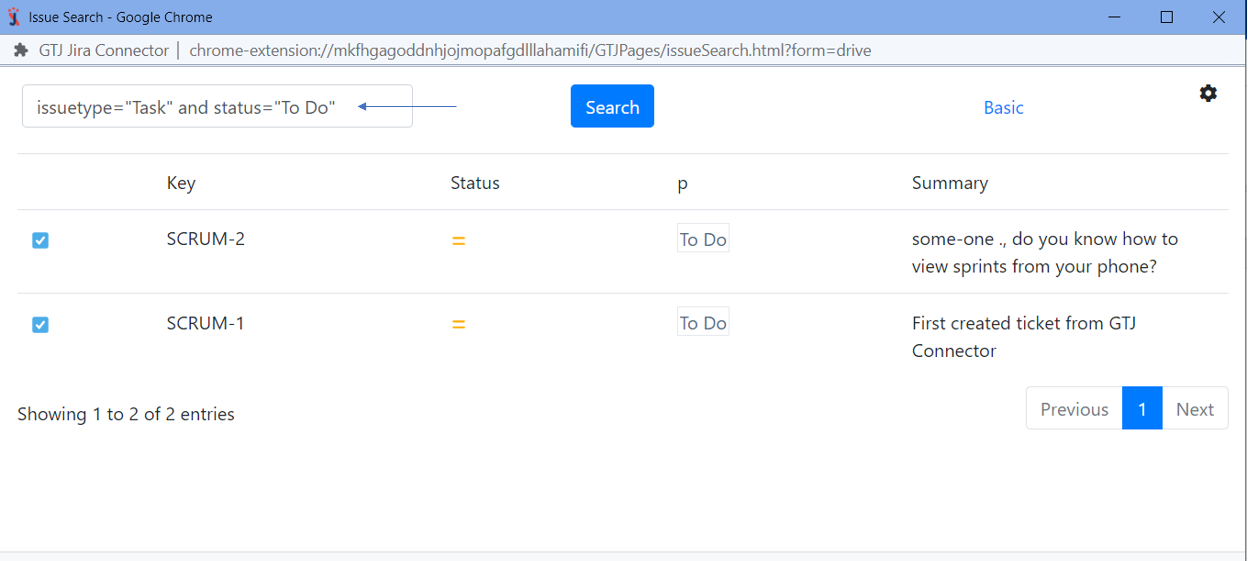
Task: Sort by the Summary column header
Action: coord(949,183)
